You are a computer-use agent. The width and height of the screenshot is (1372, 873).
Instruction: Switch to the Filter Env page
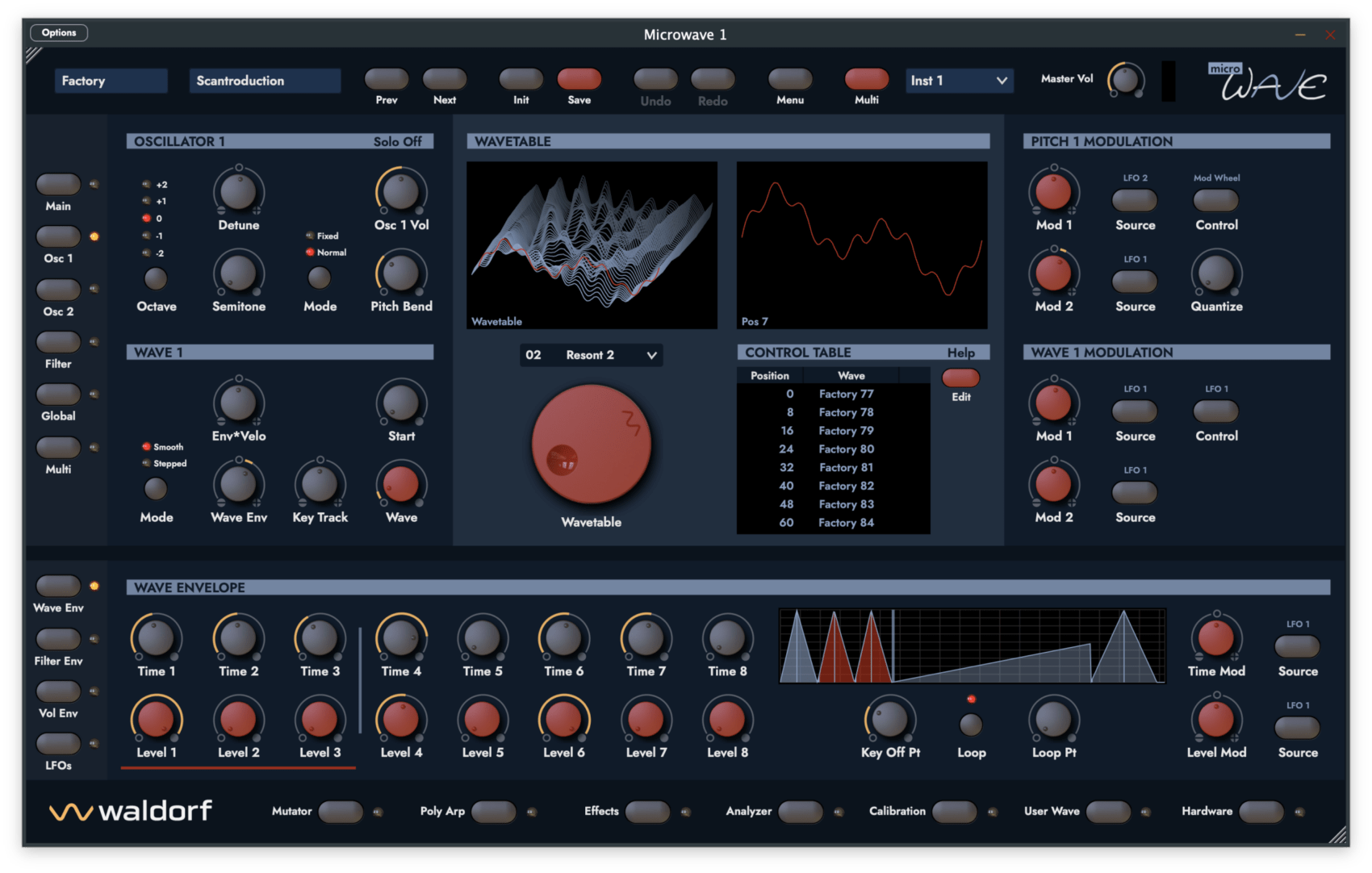point(58,639)
